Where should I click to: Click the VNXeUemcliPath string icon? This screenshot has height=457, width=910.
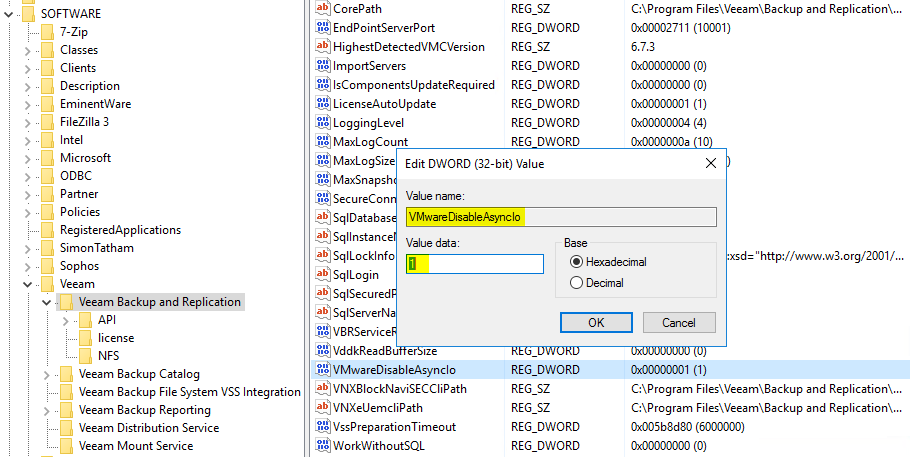pos(322,408)
